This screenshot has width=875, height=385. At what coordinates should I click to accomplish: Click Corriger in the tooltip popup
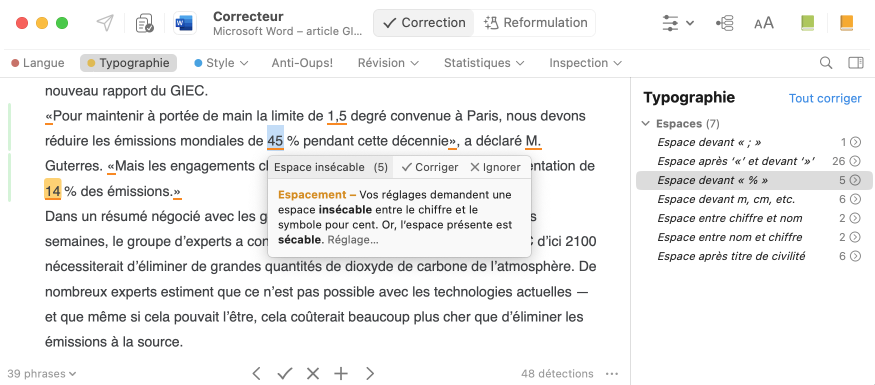coord(430,167)
